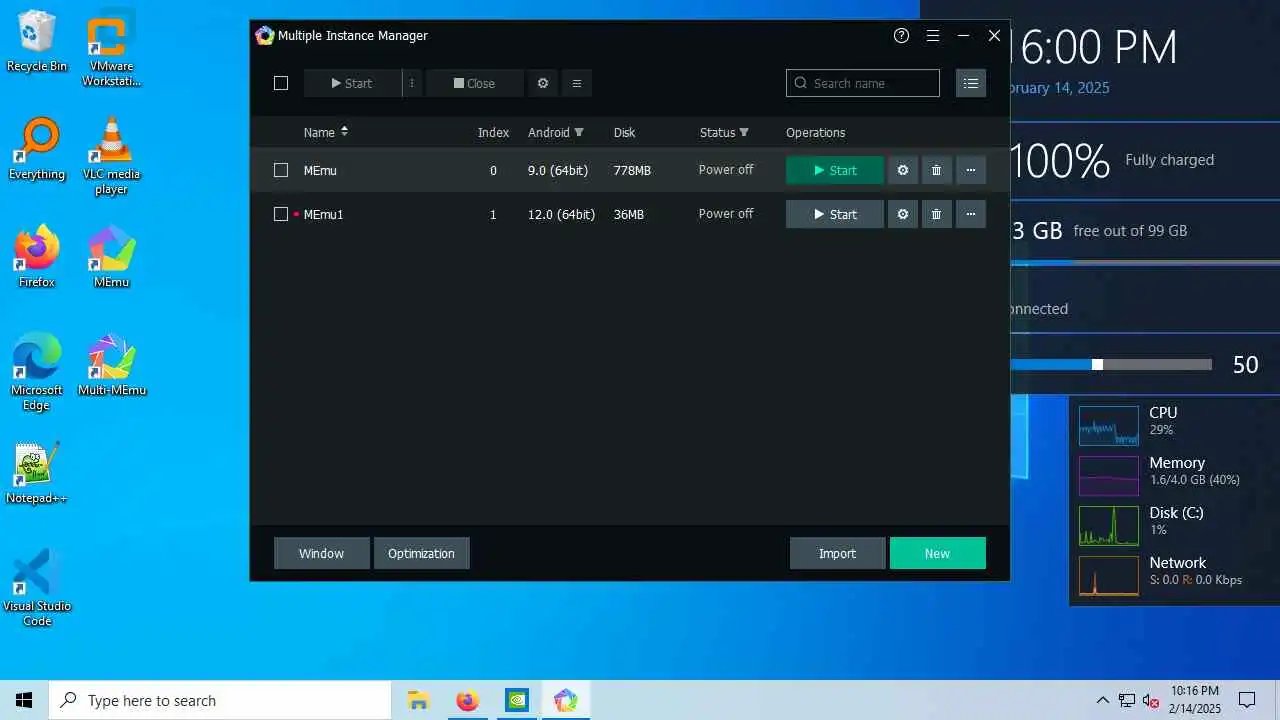The height and width of the screenshot is (720, 1280).
Task: Open the Optimization button
Action: 421,553
